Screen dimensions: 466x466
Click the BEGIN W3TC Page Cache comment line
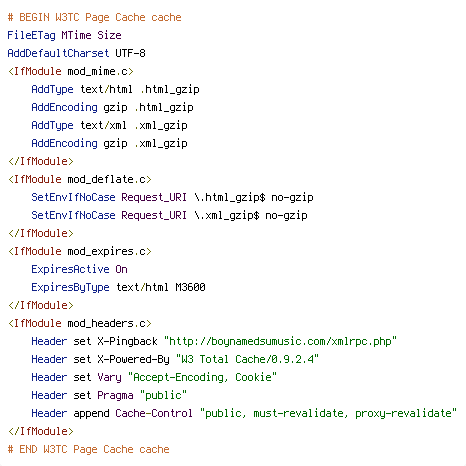coord(94,17)
